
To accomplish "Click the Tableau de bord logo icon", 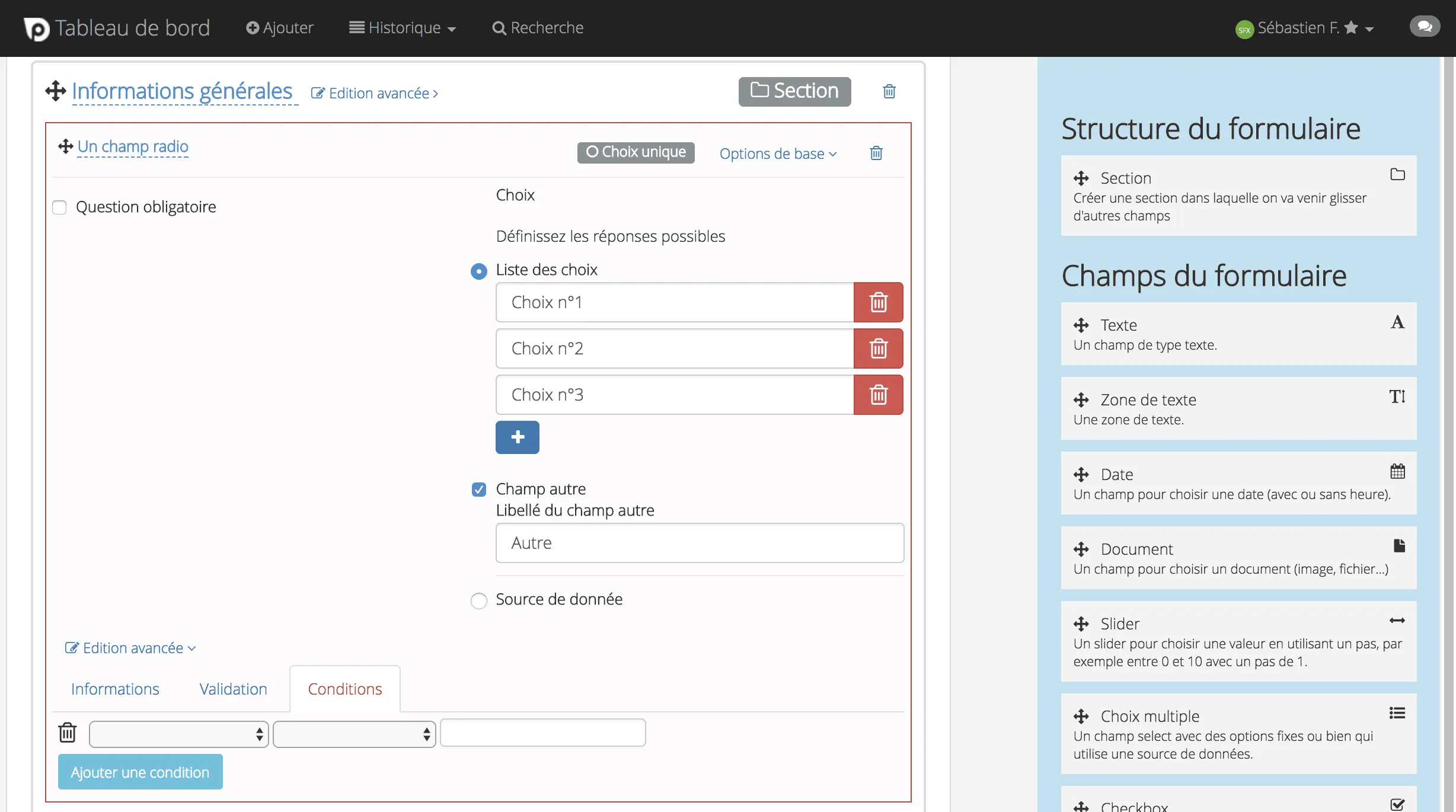I will [36, 28].
